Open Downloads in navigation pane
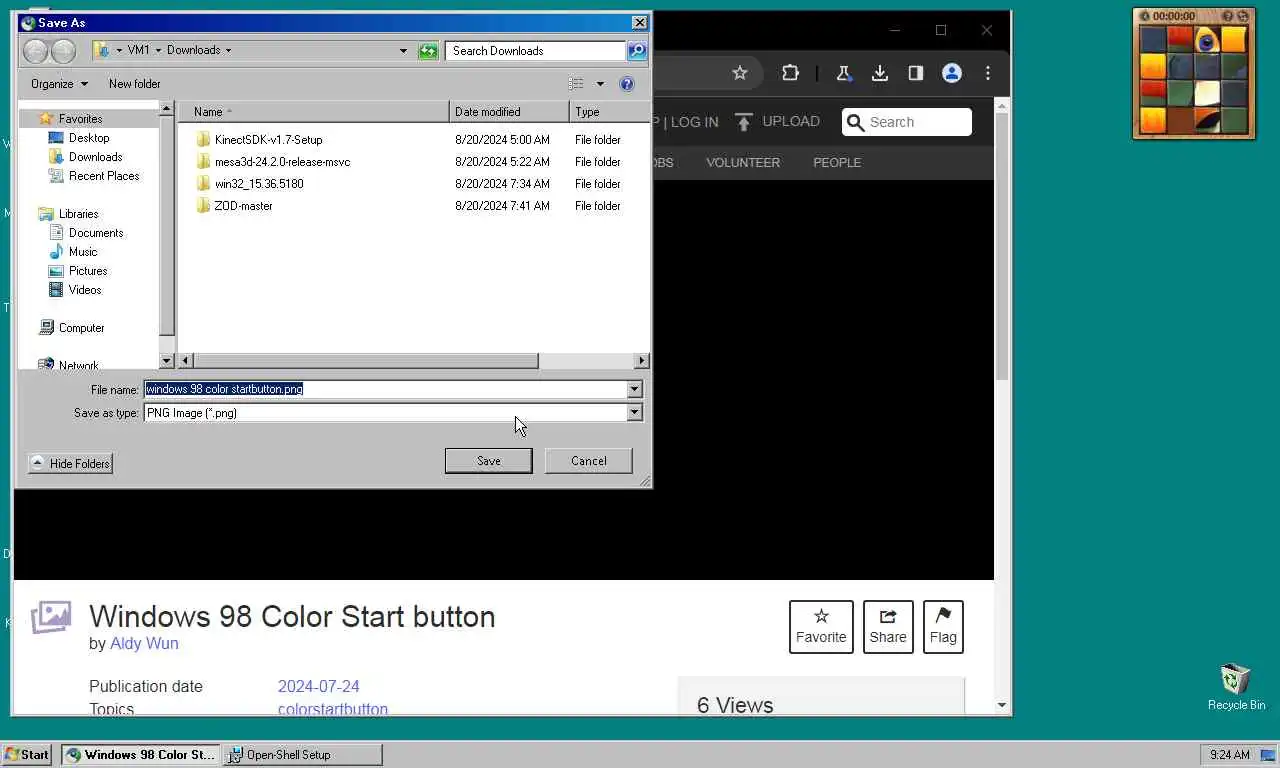This screenshot has height=768, width=1280. pos(95,157)
